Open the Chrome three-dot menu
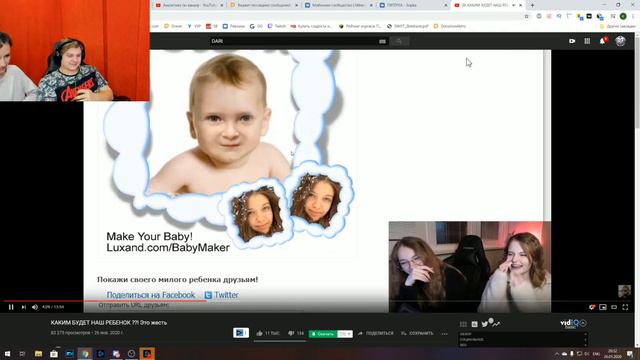This screenshot has width=640, height=360. click(x=634, y=16)
